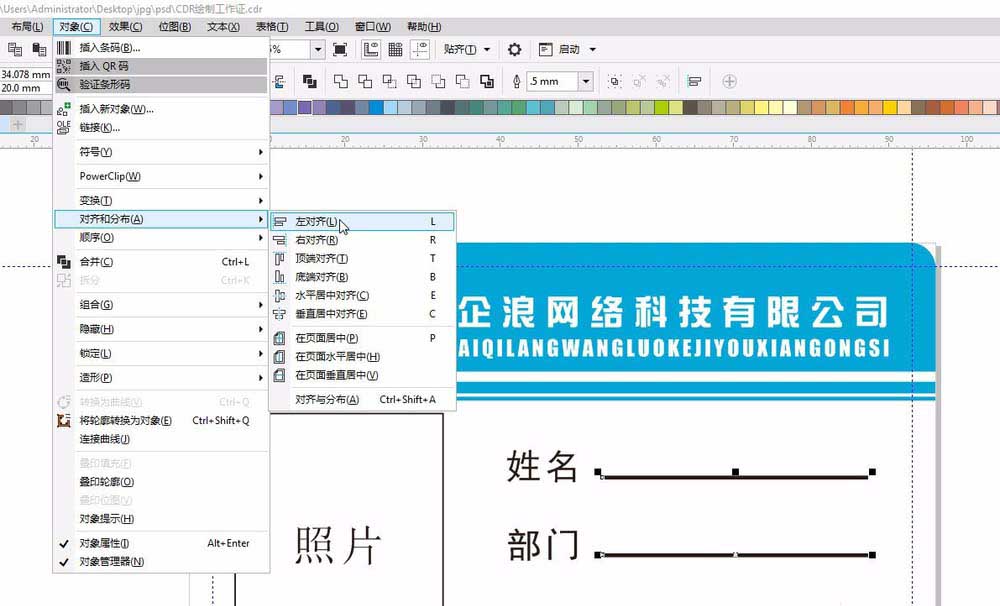The height and width of the screenshot is (606, 1000).
Task: Uncheck Object Properties (对象属性) menu item
Action: click(161, 543)
